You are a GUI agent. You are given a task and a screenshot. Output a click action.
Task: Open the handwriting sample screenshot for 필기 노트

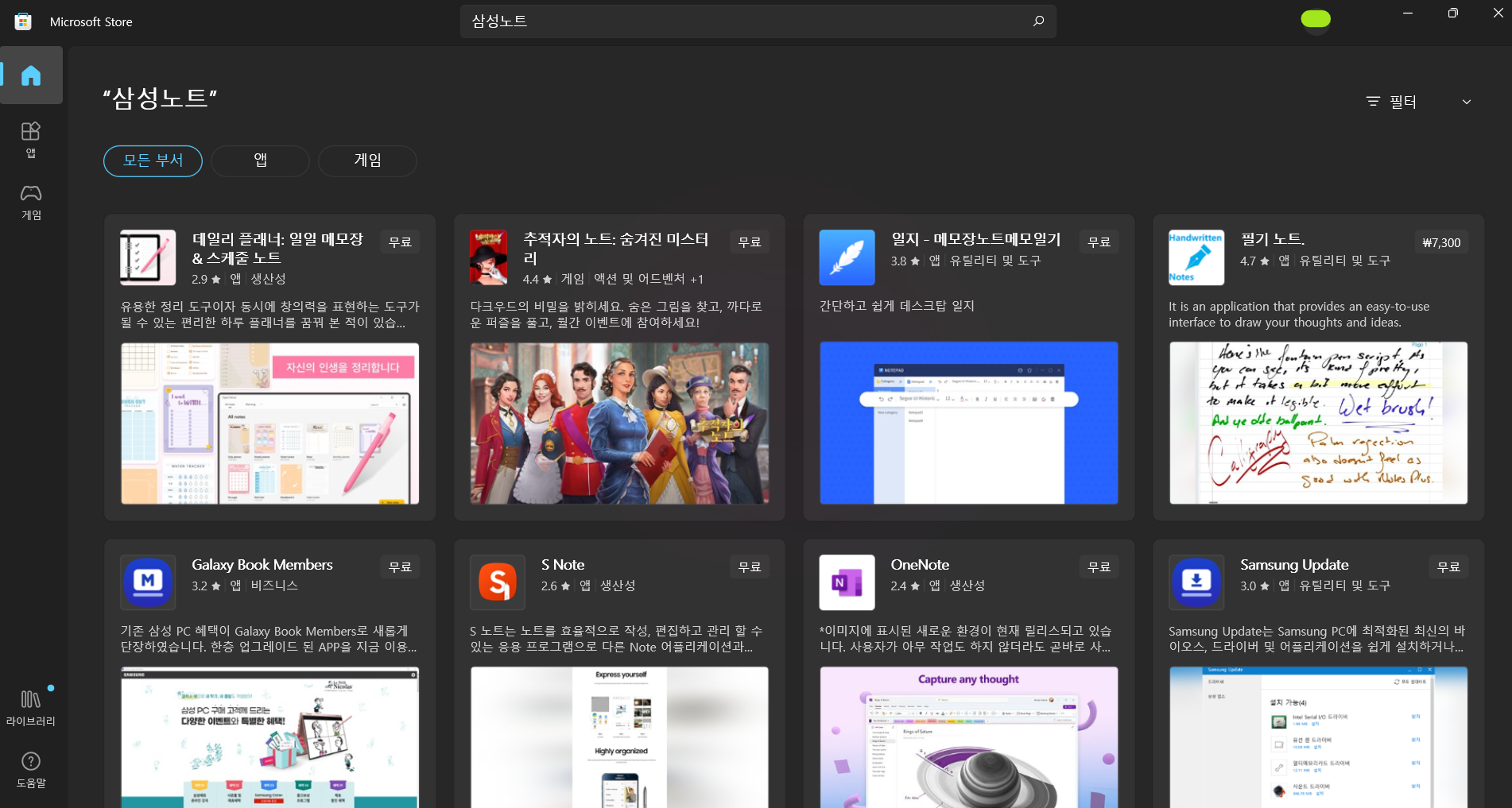click(1318, 423)
